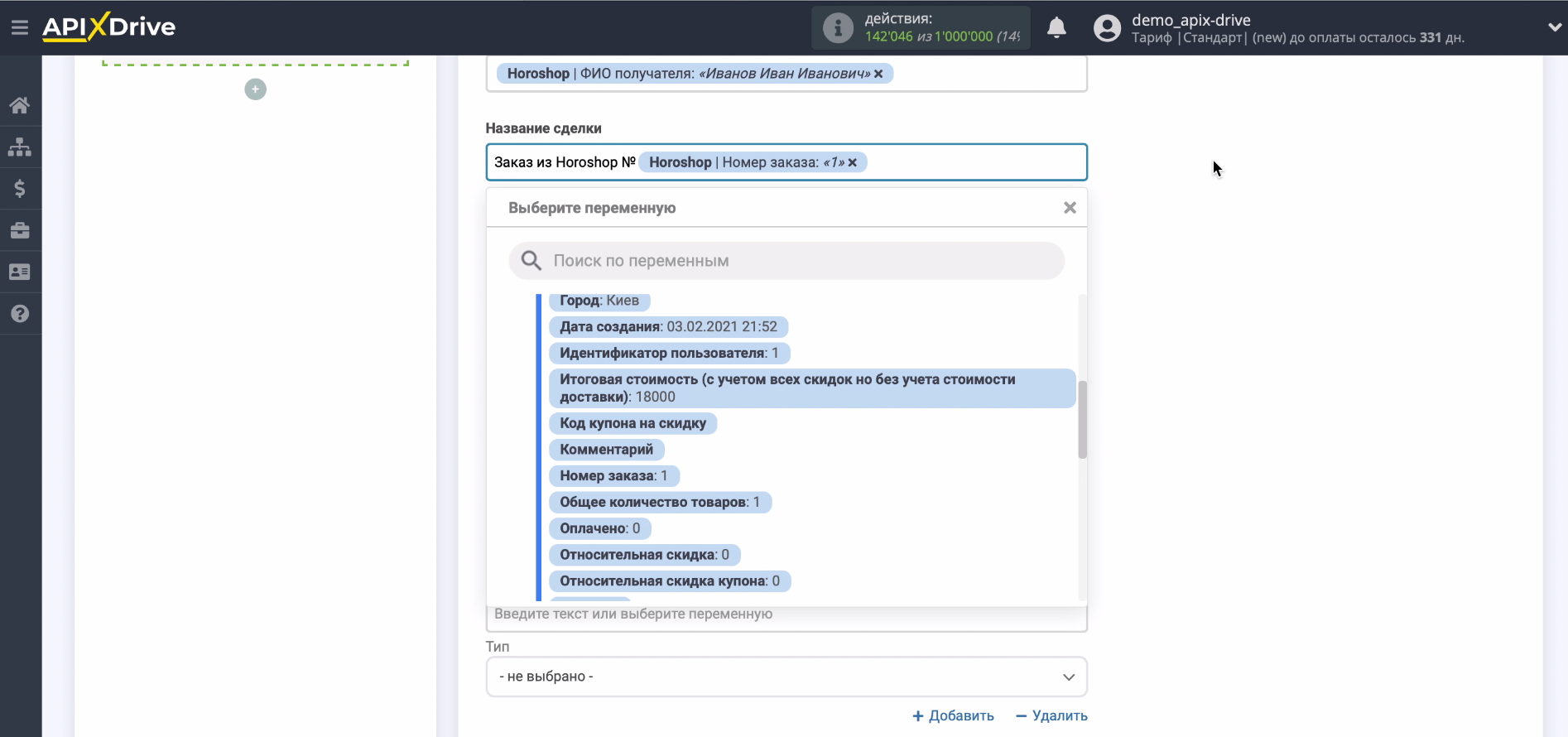Click the ФИО получателя field
The image size is (1568, 737).
(x=786, y=74)
